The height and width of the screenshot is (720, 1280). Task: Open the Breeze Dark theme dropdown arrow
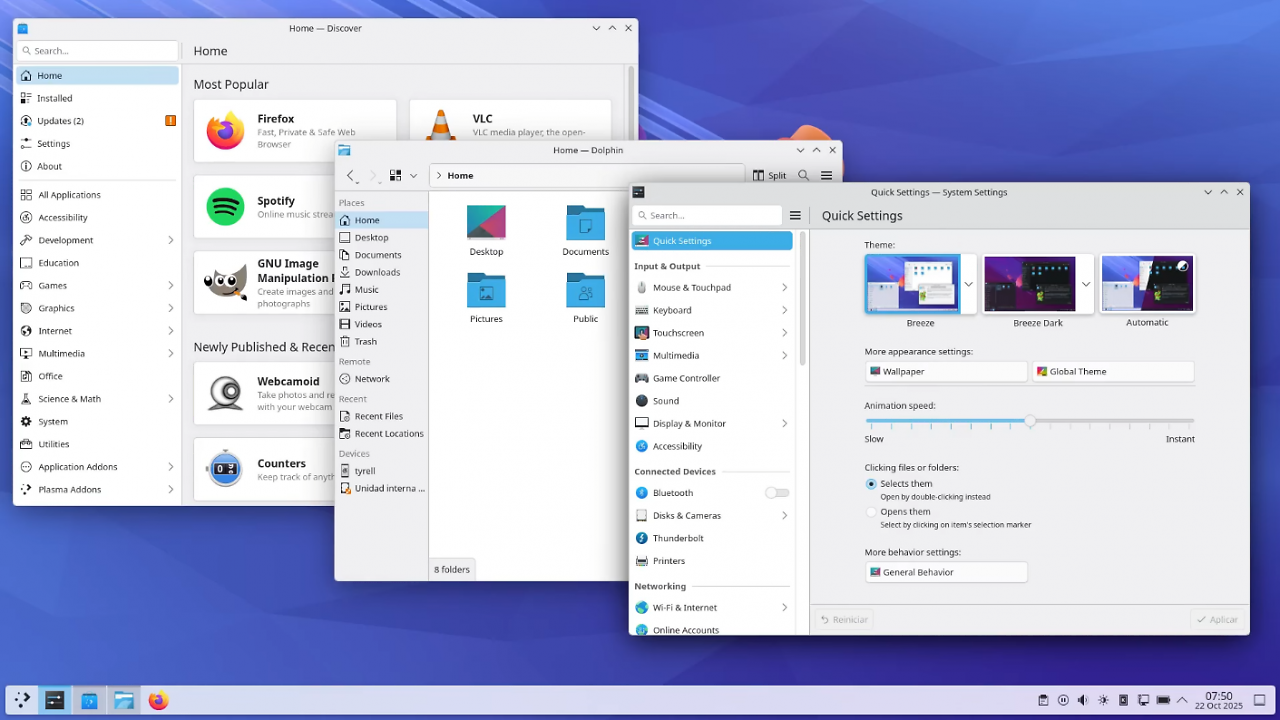click(1086, 284)
